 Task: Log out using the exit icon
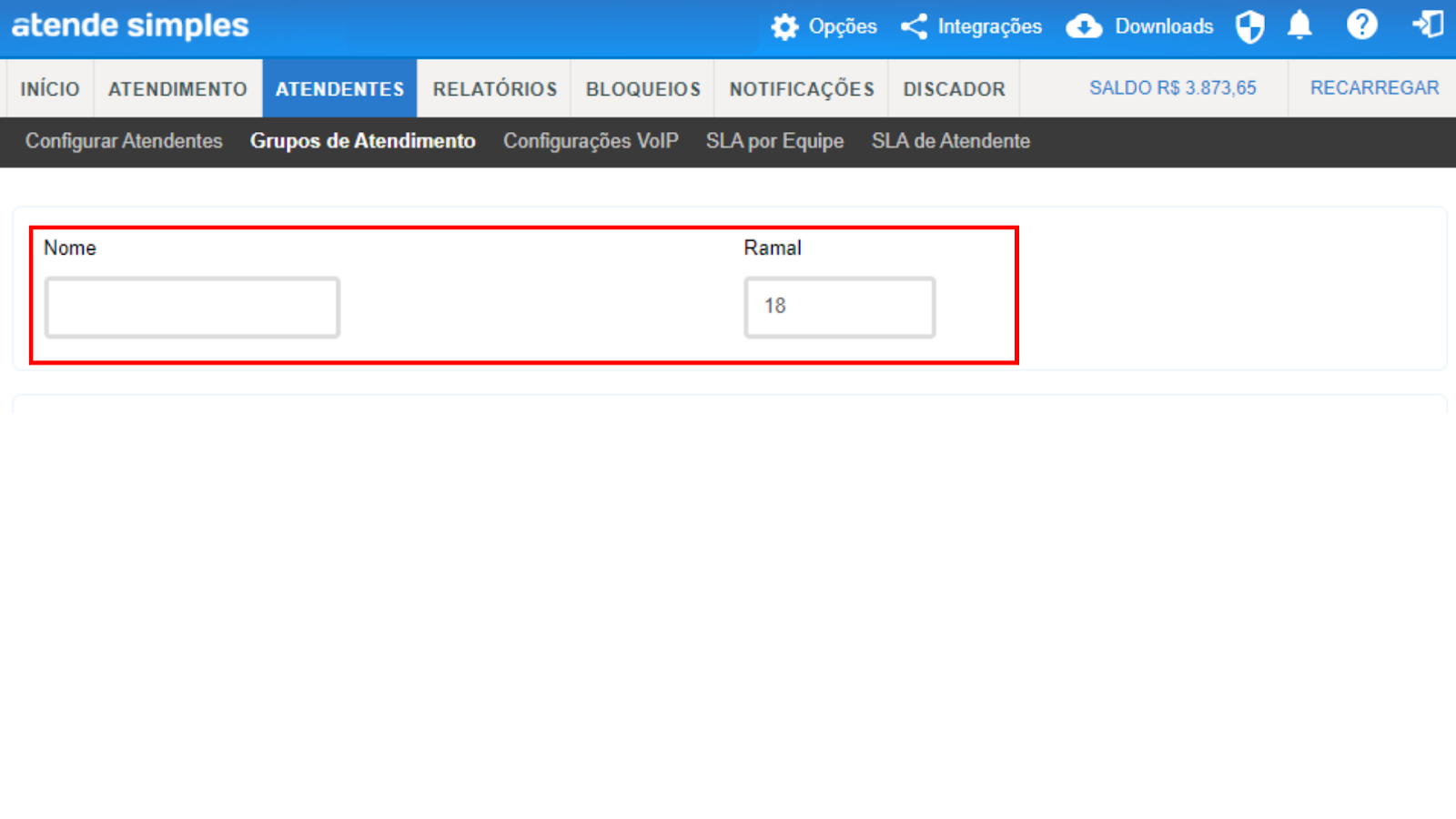pyautogui.click(x=1428, y=25)
